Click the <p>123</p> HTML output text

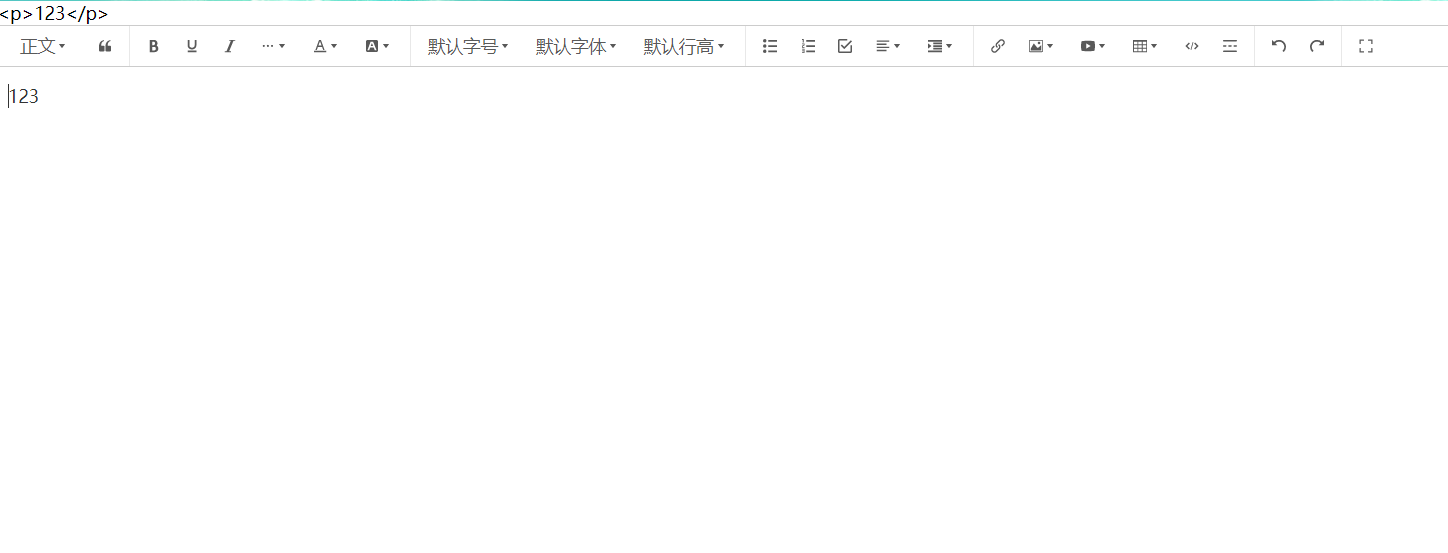(x=54, y=14)
